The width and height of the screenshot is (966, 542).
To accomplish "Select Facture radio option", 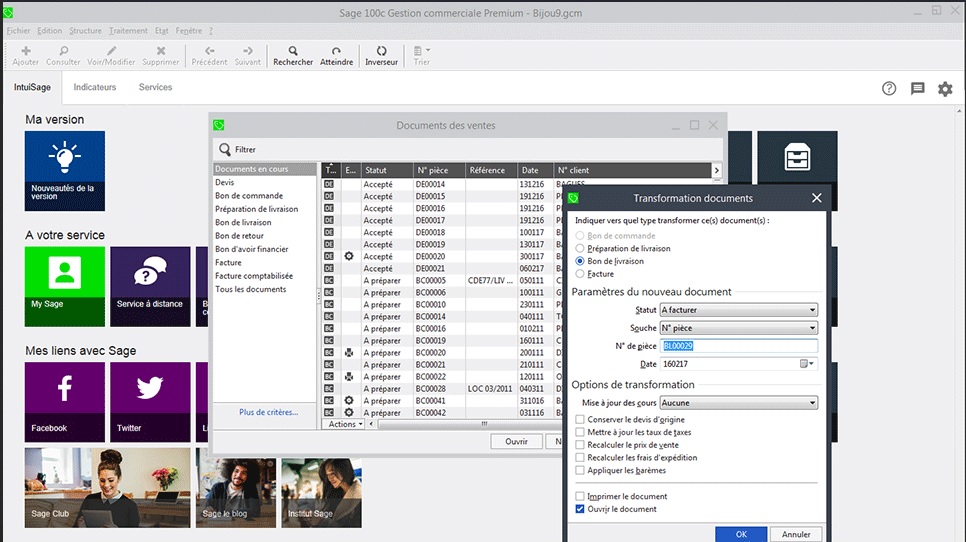I will pyautogui.click(x=580, y=273).
